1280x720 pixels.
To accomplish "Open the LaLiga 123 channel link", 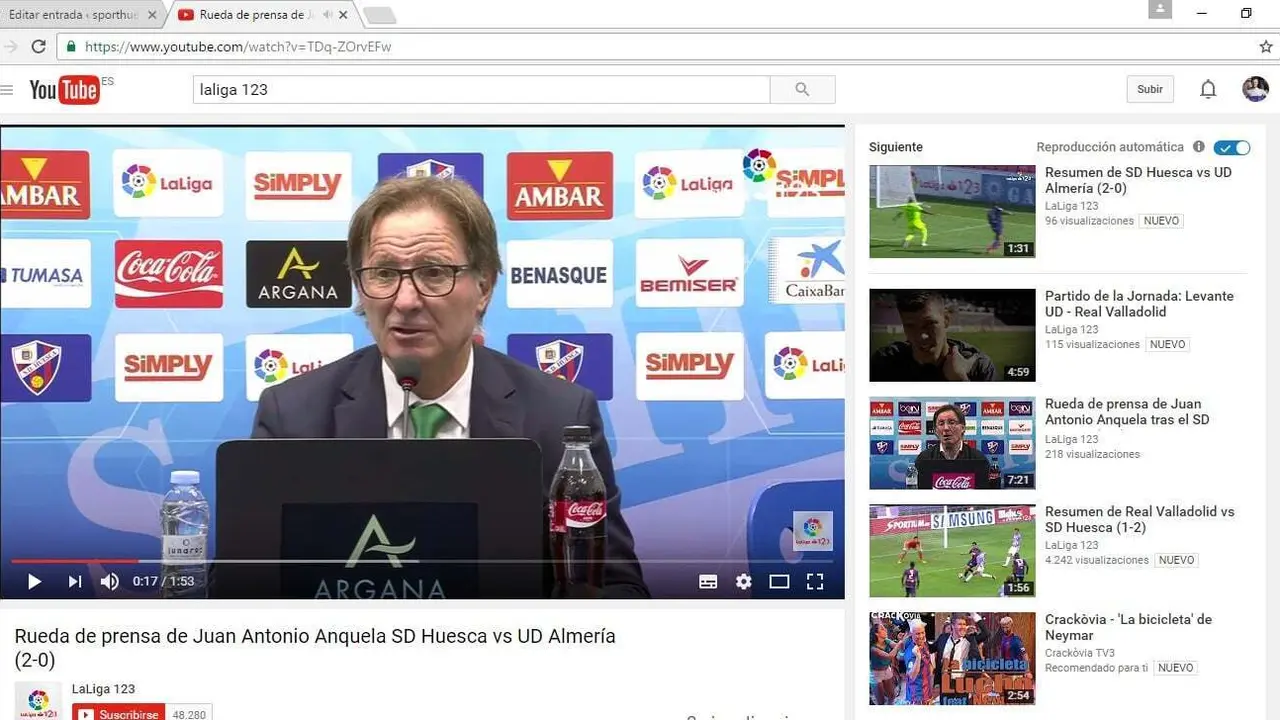I will 103,689.
